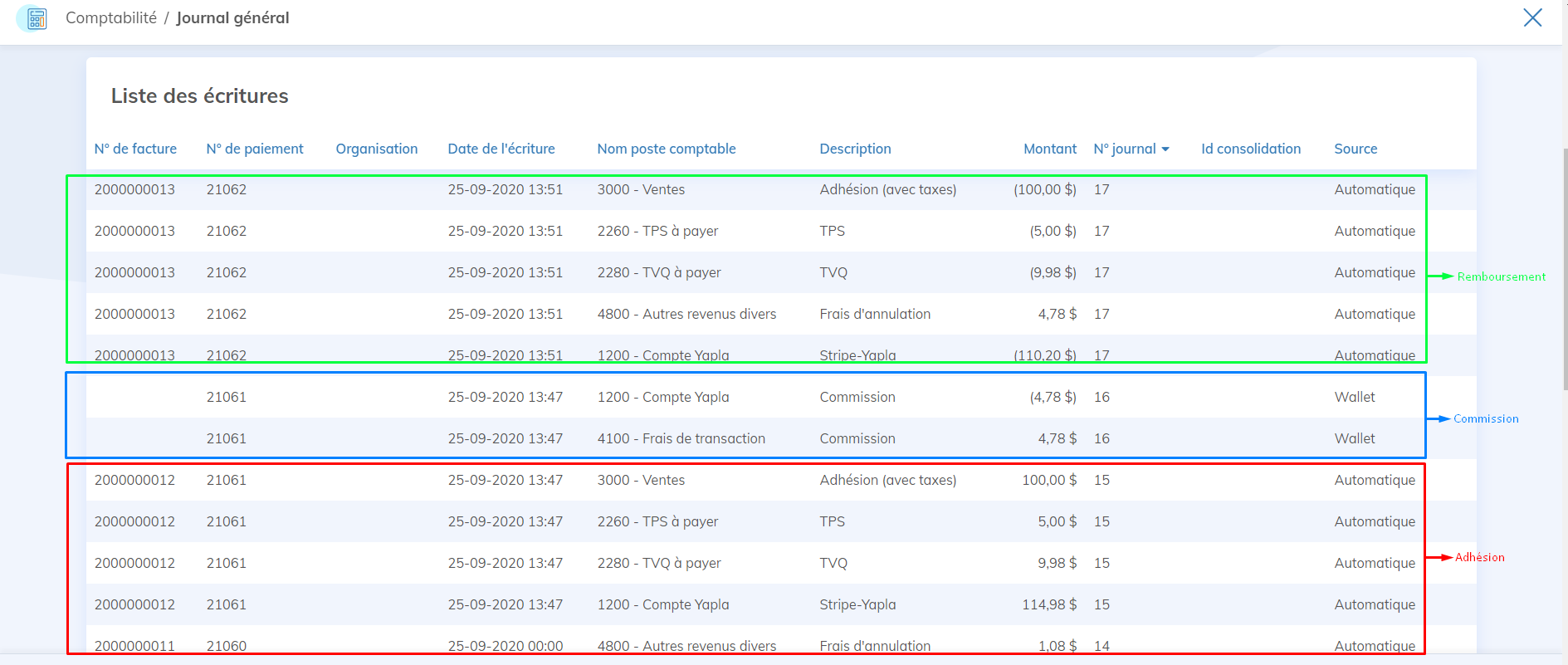Select Stripe-Yapla description in journal 15
1568x665 pixels.
pyautogui.click(x=857, y=604)
